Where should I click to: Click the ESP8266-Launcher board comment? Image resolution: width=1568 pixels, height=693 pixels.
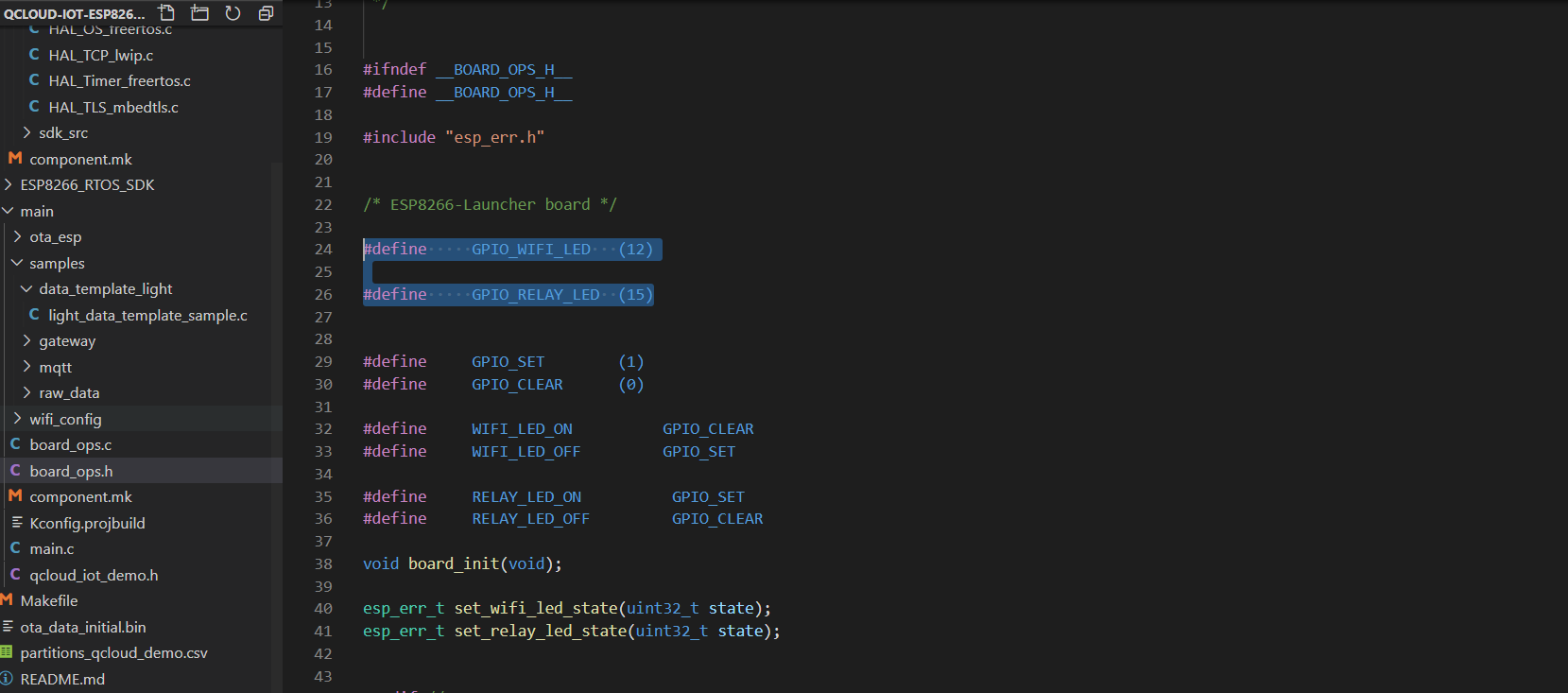tap(490, 204)
